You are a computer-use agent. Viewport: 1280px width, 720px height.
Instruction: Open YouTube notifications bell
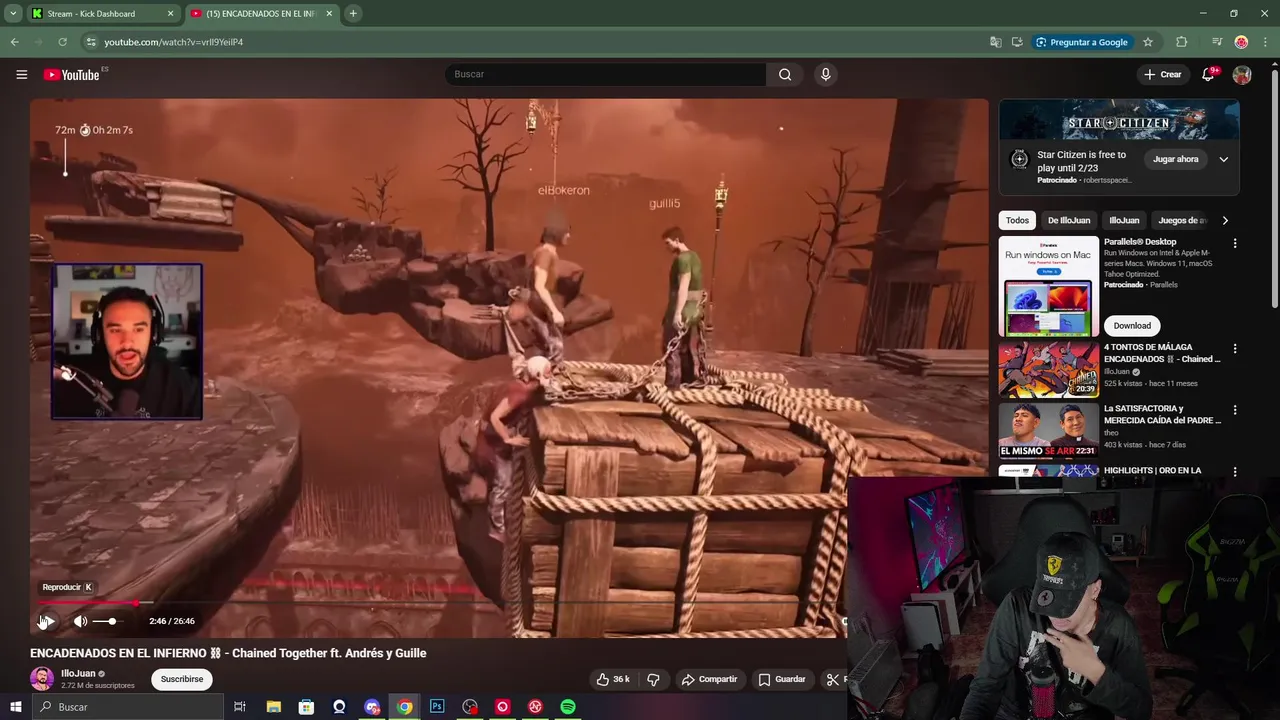(x=1208, y=74)
